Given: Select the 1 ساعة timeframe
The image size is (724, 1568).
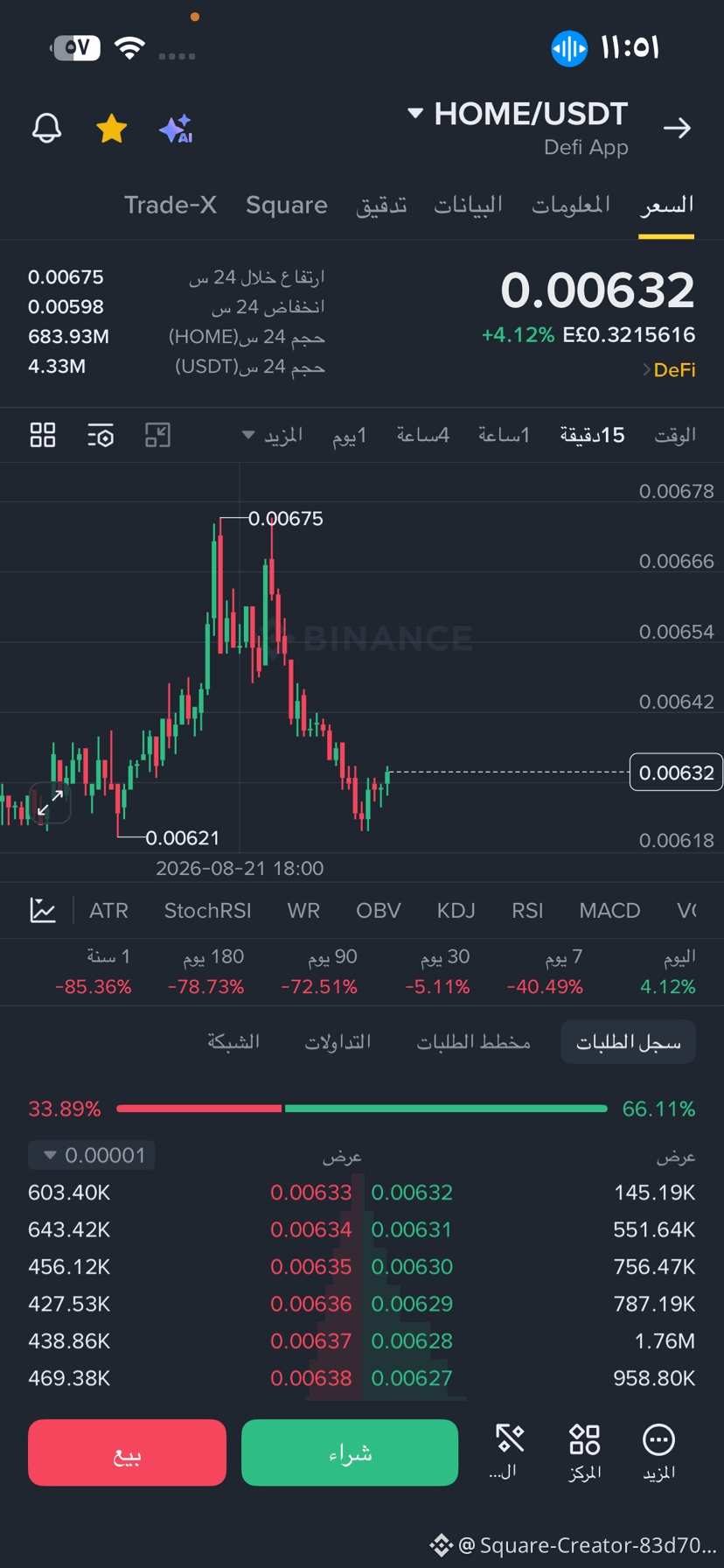Looking at the screenshot, I should 504,435.
